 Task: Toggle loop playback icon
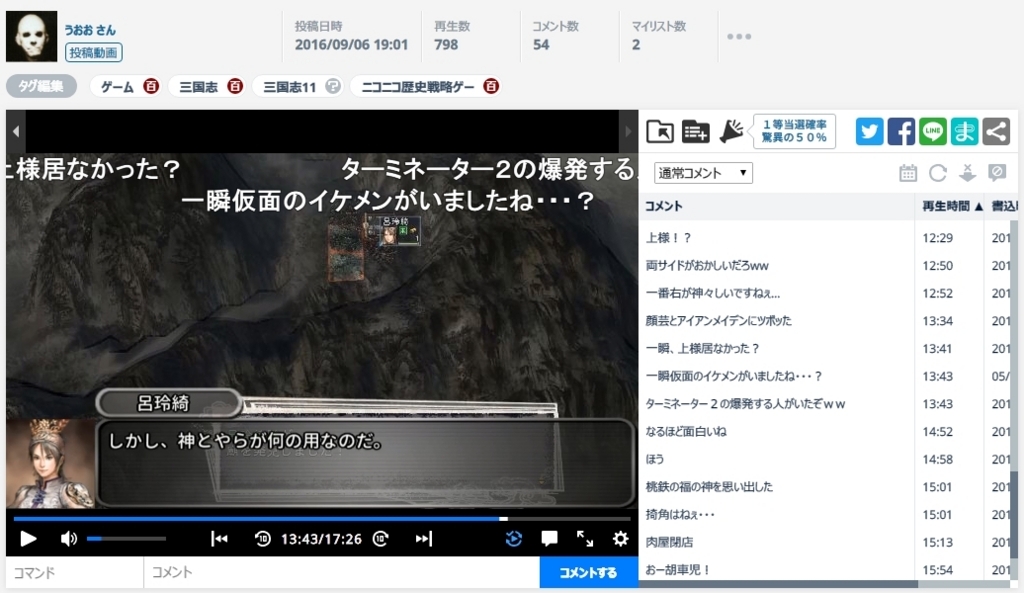(514, 539)
